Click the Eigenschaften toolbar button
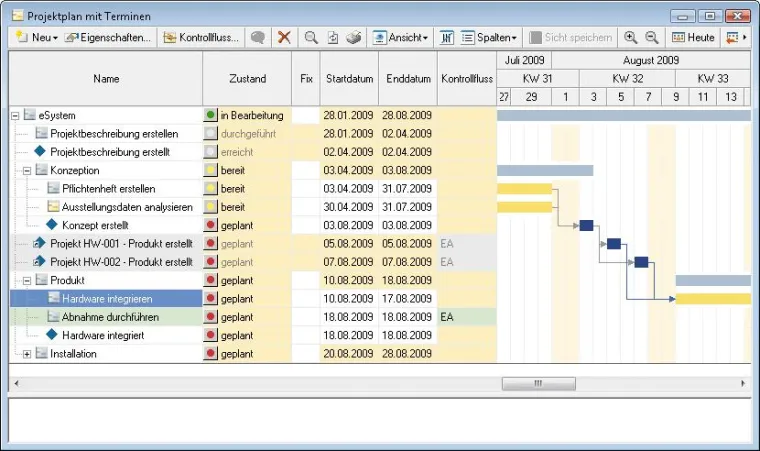The width and height of the screenshot is (760, 451). (x=108, y=37)
